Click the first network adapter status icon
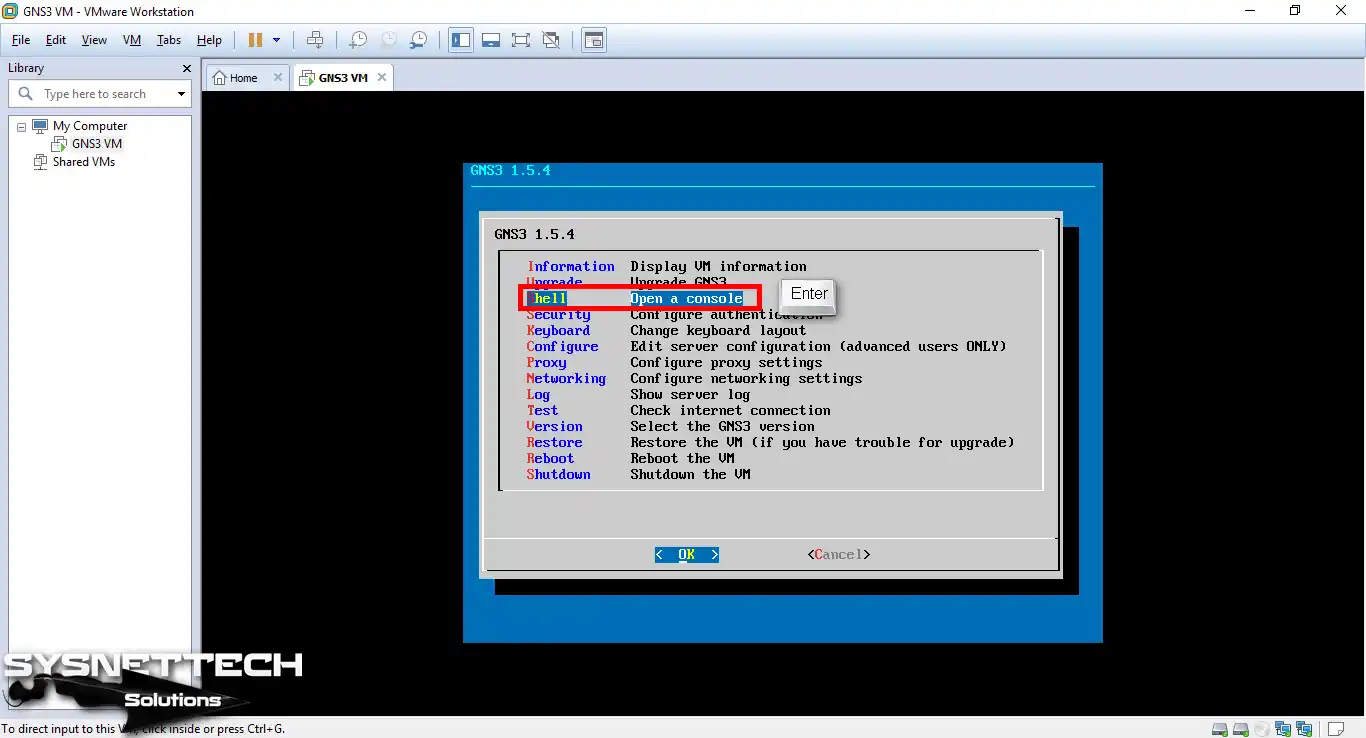Viewport: 1366px width, 738px height. coord(1283,729)
